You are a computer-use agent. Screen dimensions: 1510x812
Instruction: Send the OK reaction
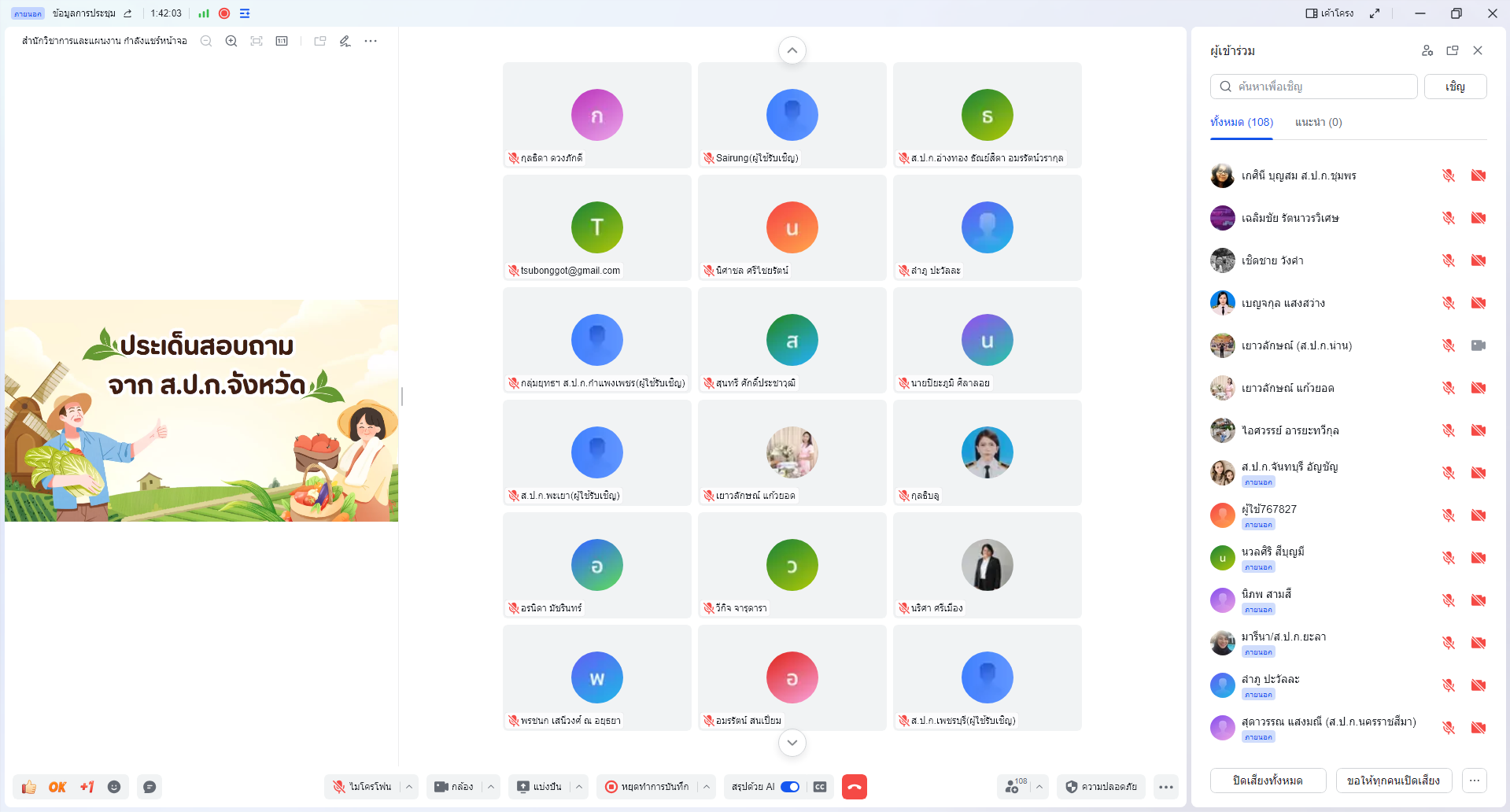point(57,787)
